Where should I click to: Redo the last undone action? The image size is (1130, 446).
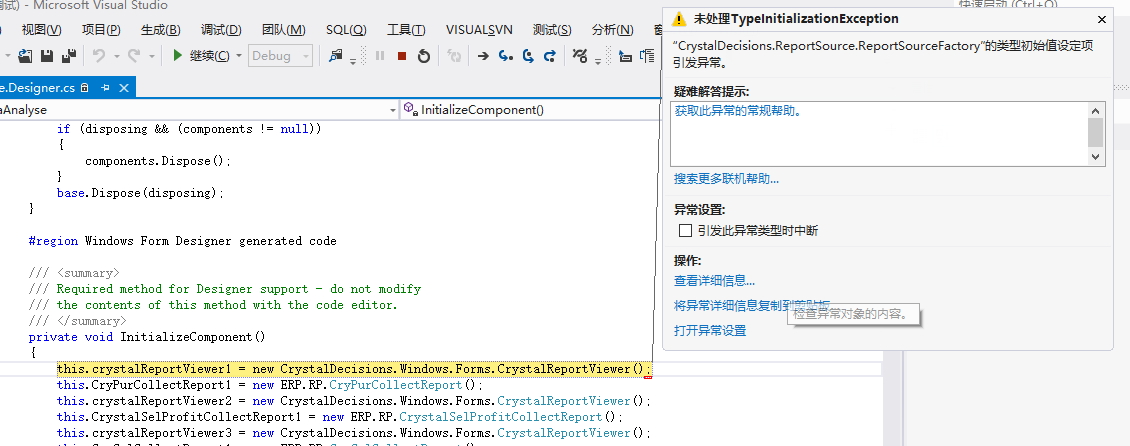coord(134,55)
